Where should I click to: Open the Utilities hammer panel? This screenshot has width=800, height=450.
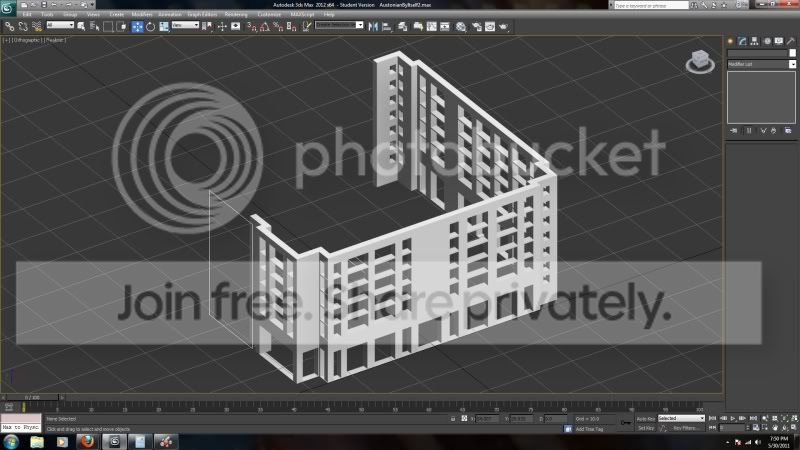click(x=791, y=41)
